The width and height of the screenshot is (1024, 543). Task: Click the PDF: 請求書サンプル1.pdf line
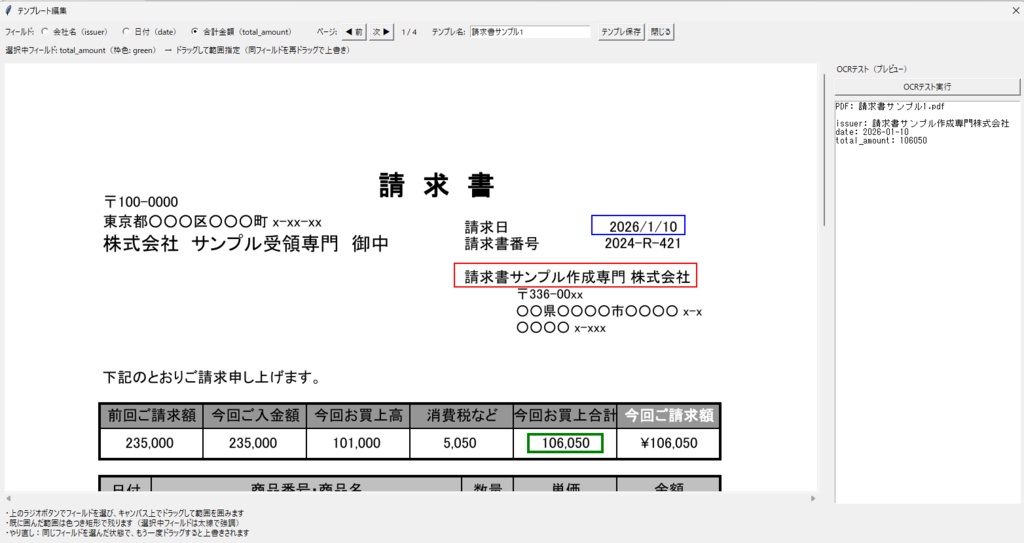pyautogui.click(x=890, y=107)
